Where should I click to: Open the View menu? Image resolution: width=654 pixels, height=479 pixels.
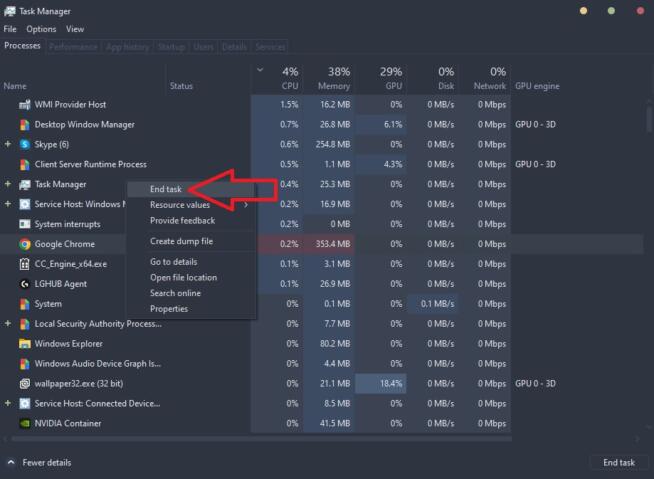[x=75, y=29]
